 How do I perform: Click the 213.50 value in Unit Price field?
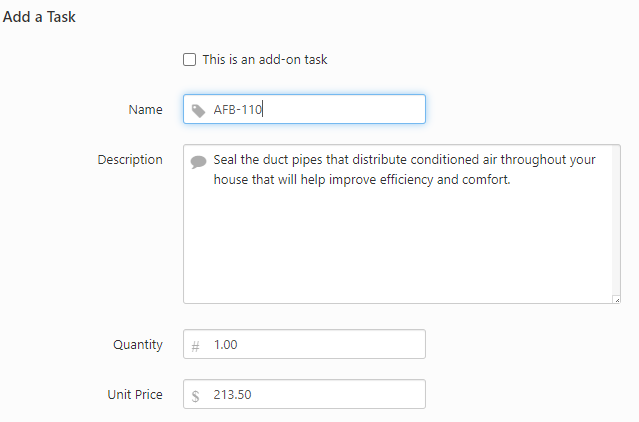pos(232,395)
